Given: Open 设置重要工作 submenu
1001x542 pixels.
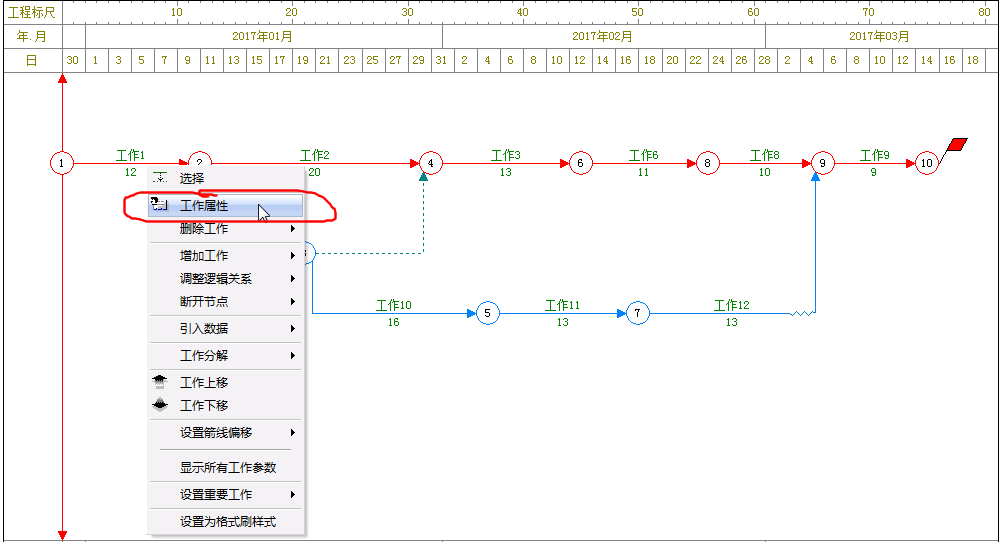Looking at the screenshot, I should (225, 495).
